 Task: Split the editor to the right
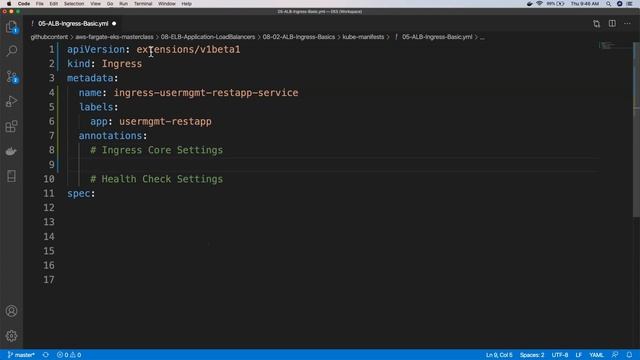[612, 24]
